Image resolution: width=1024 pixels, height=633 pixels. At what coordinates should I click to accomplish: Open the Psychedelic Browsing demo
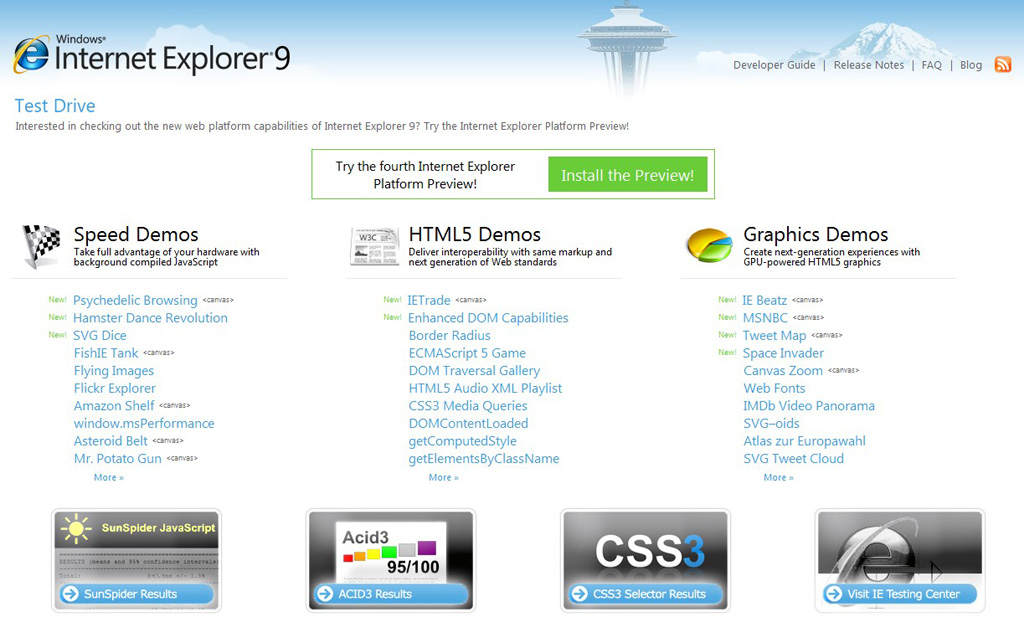click(x=135, y=300)
